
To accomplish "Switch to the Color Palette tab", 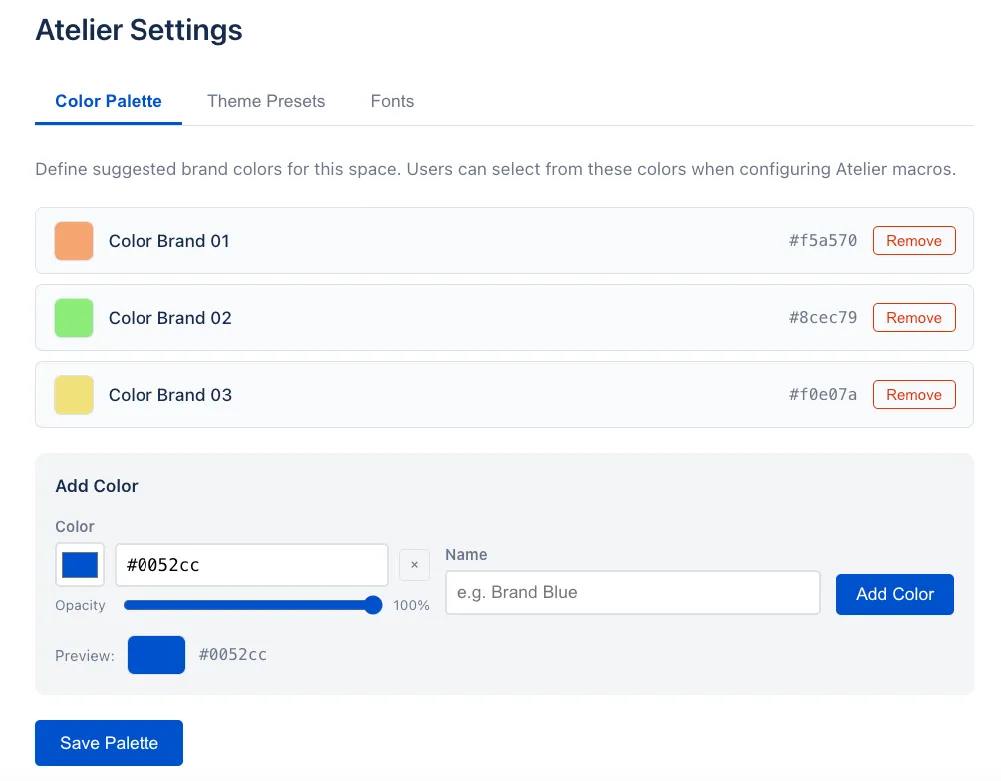I will (108, 101).
